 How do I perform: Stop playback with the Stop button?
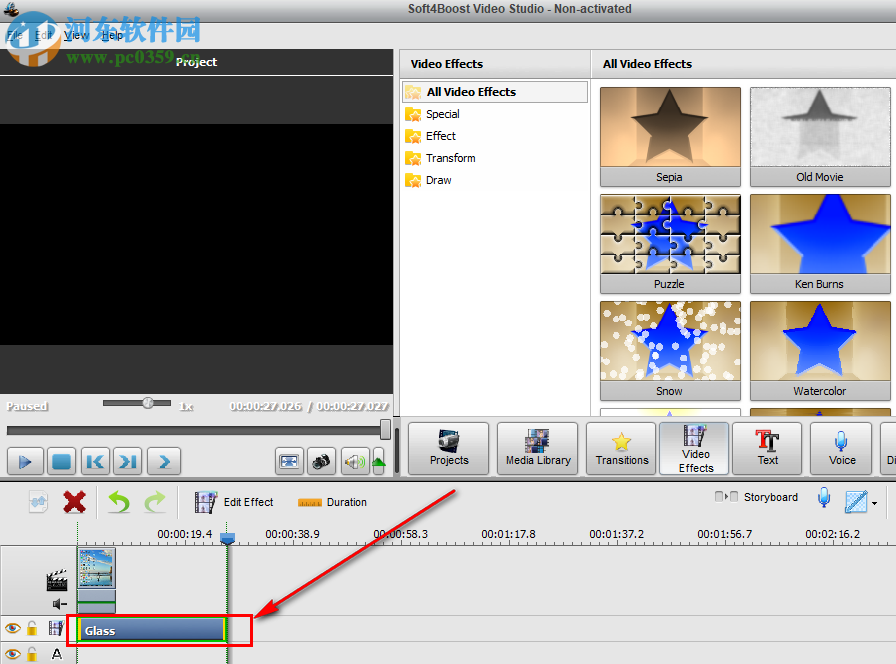61,461
